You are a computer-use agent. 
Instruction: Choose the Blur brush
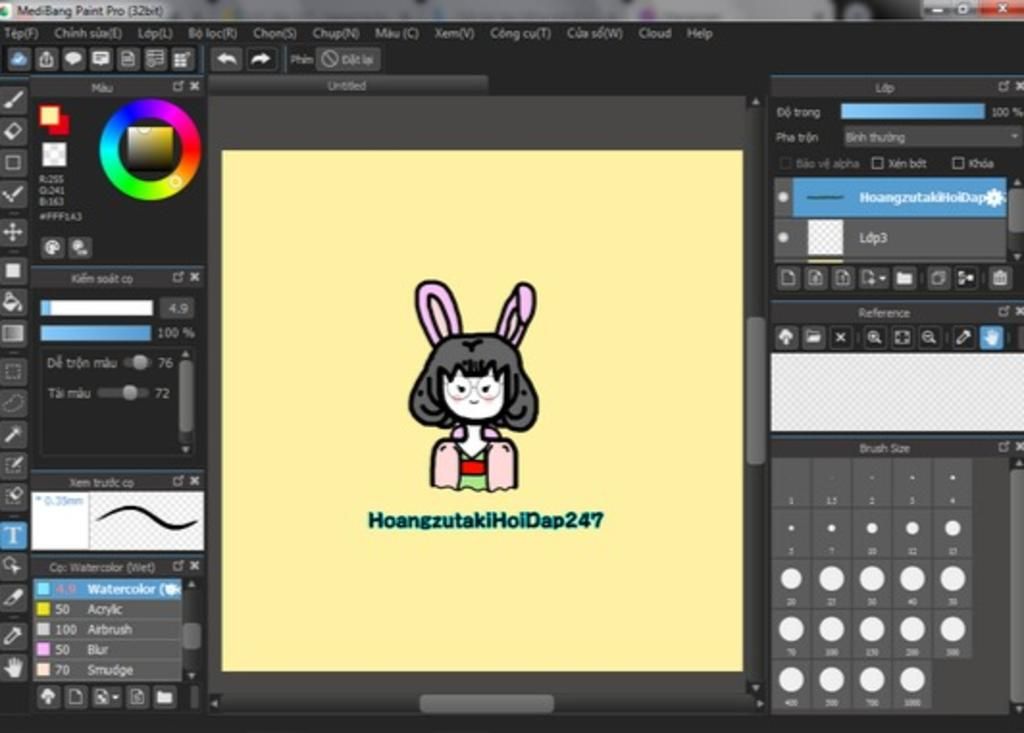point(108,649)
